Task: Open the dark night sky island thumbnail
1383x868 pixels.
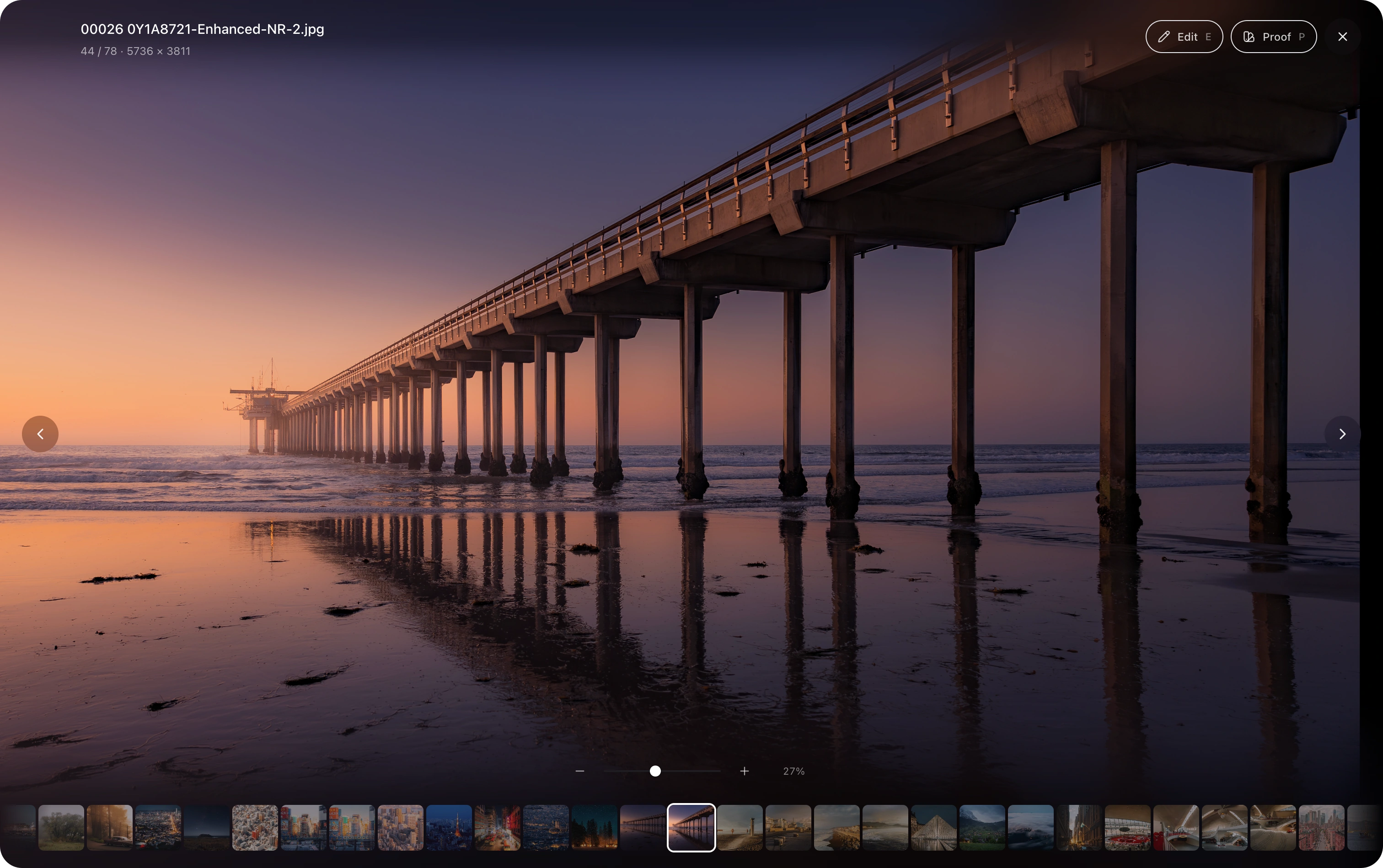Action: (207, 827)
